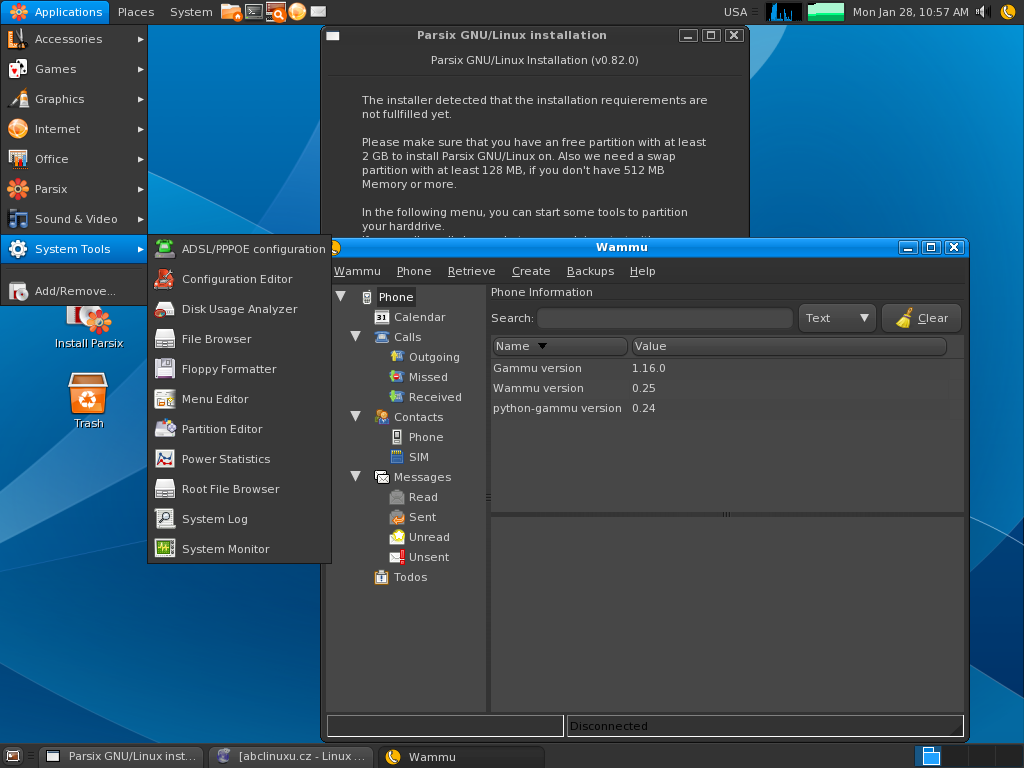Open the Create menu
Viewport: 1024px width, 768px height.
[x=531, y=271]
